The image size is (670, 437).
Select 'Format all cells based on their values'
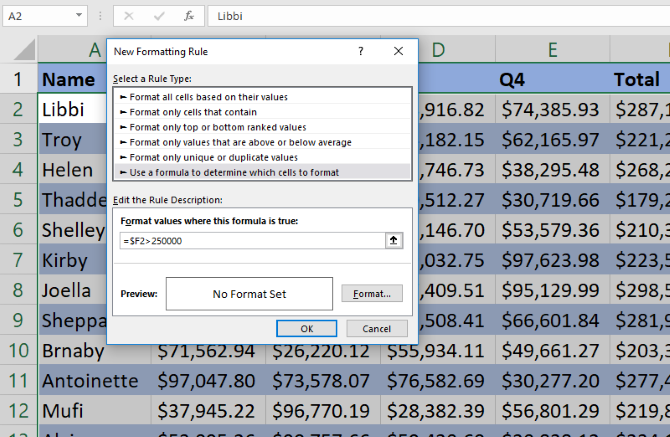[x=262, y=97]
